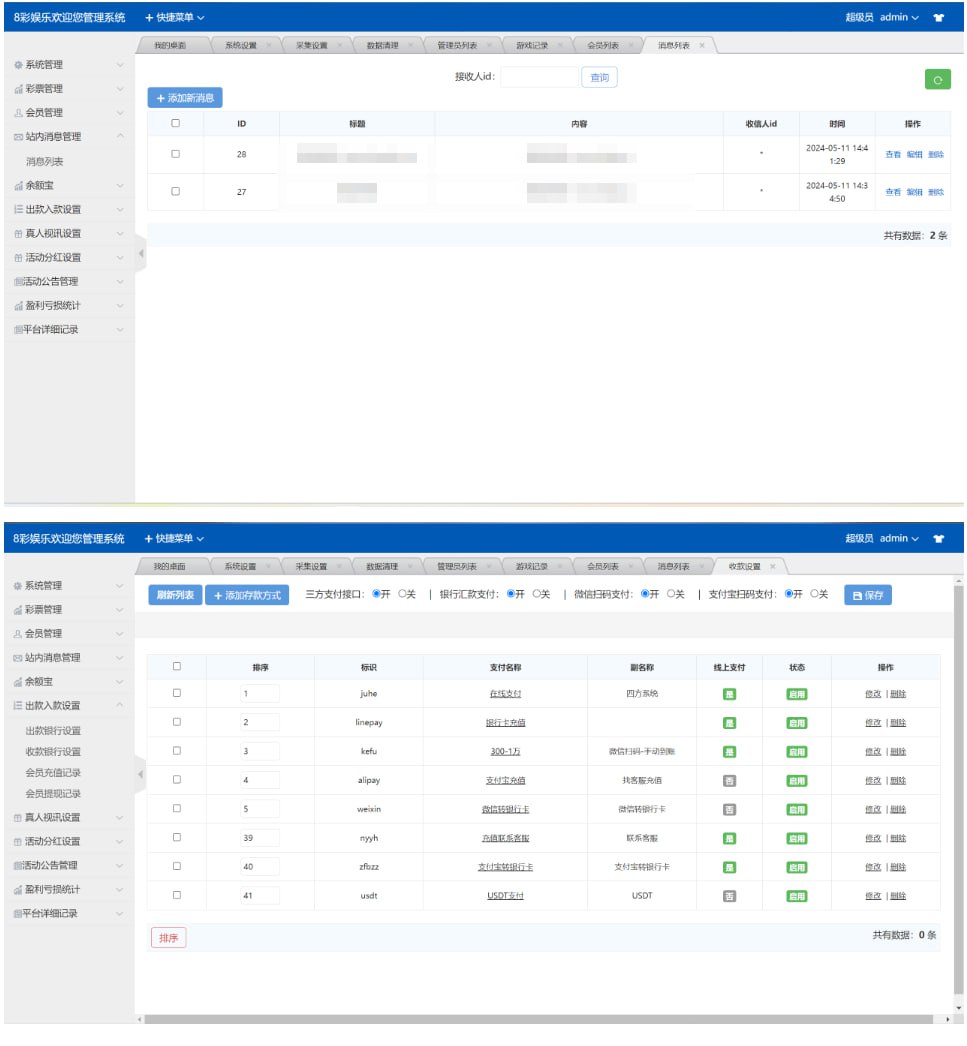The image size is (967, 1046).
Task: Switch to the 收款设置 tab
Action: pyautogui.click(x=744, y=567)
